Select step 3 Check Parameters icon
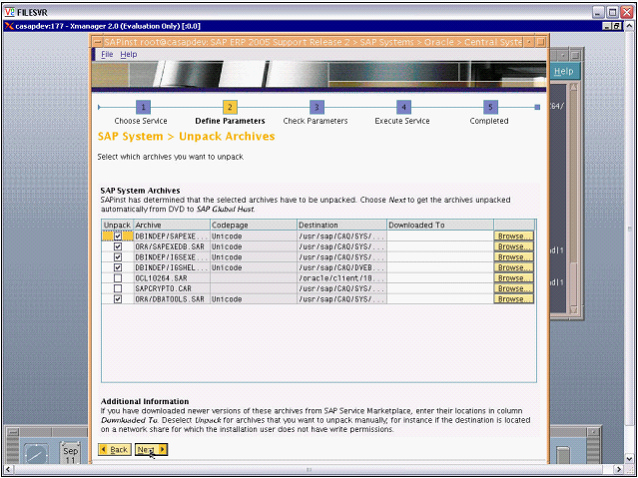This screenshot has width=638, height=478. 316,106
